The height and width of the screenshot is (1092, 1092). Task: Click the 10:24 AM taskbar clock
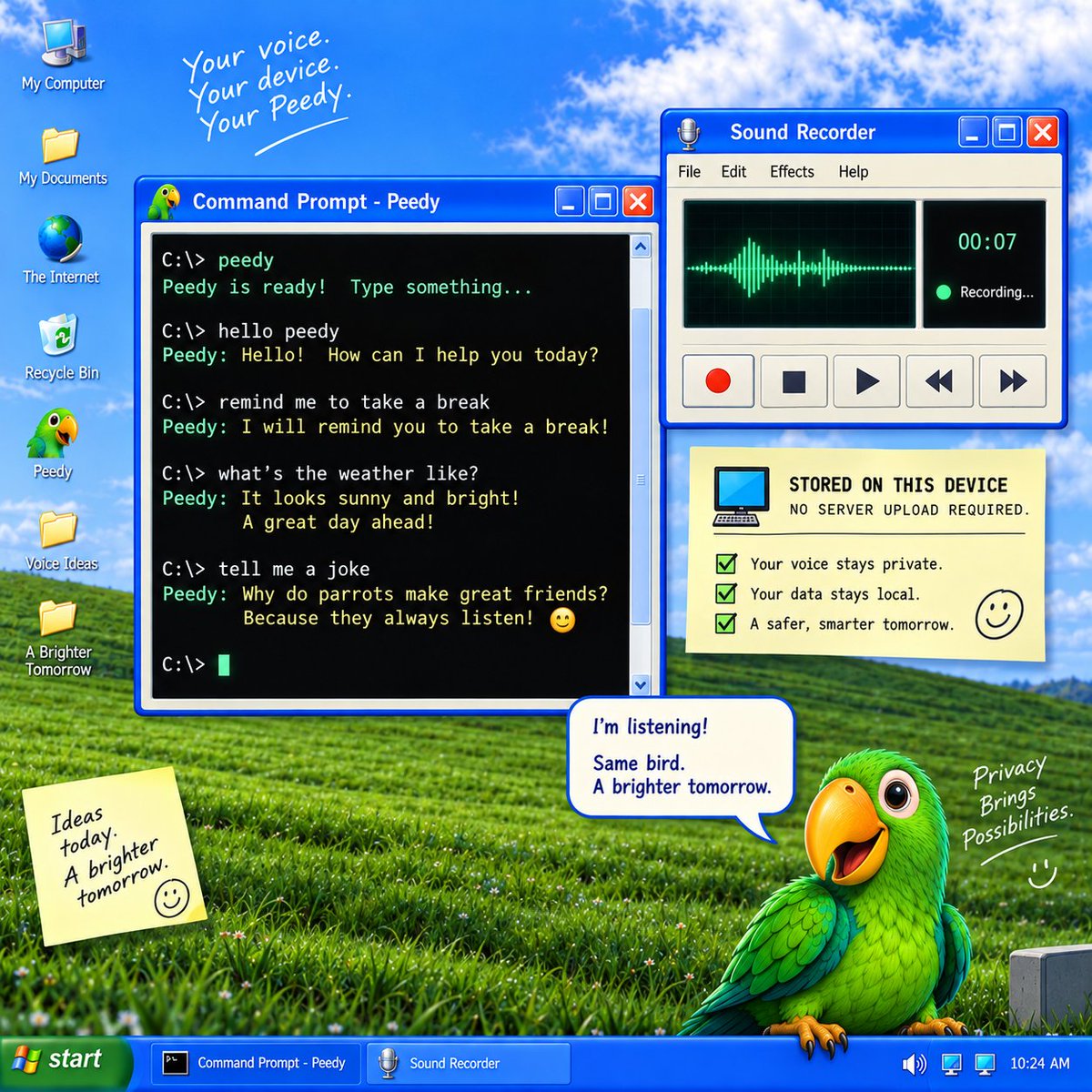tap(1039, 1063)
